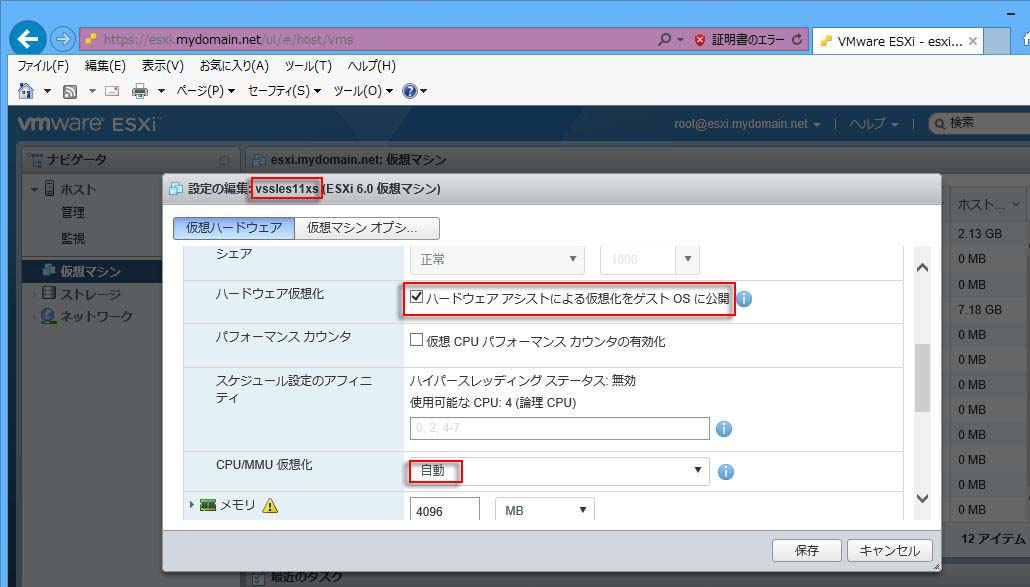Click the green memory chip icon
This screenshot has width=1030, height=587.
point(208,505)
